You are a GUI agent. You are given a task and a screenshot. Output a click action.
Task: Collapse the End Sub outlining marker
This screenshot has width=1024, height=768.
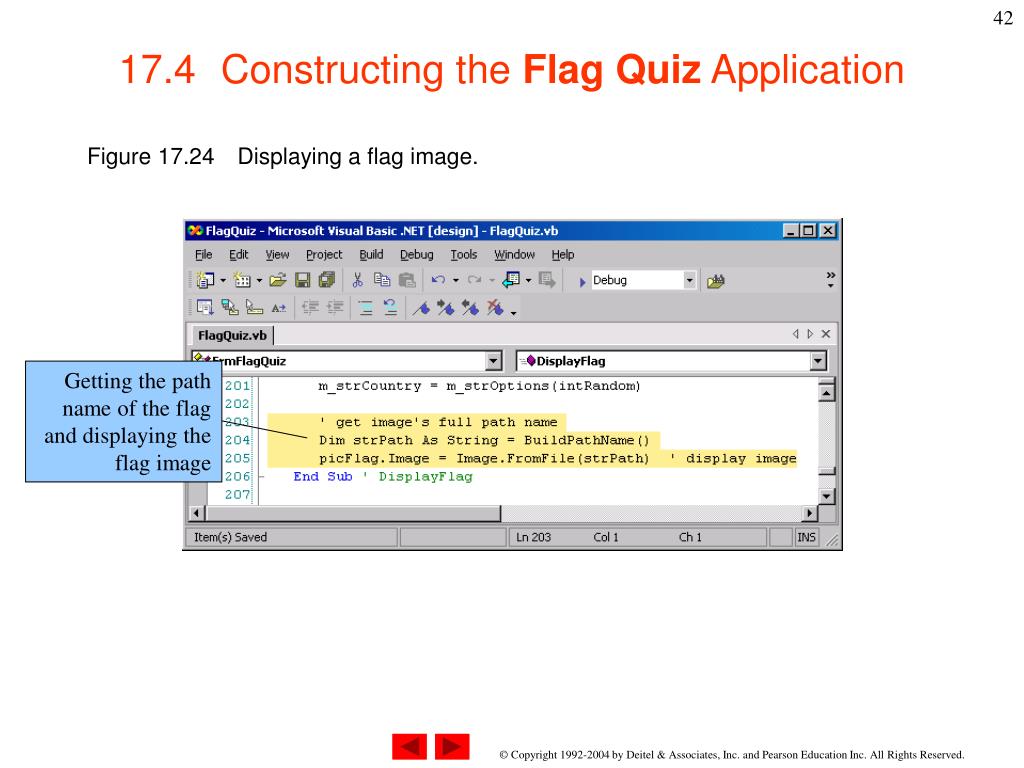tap(262, 477)
